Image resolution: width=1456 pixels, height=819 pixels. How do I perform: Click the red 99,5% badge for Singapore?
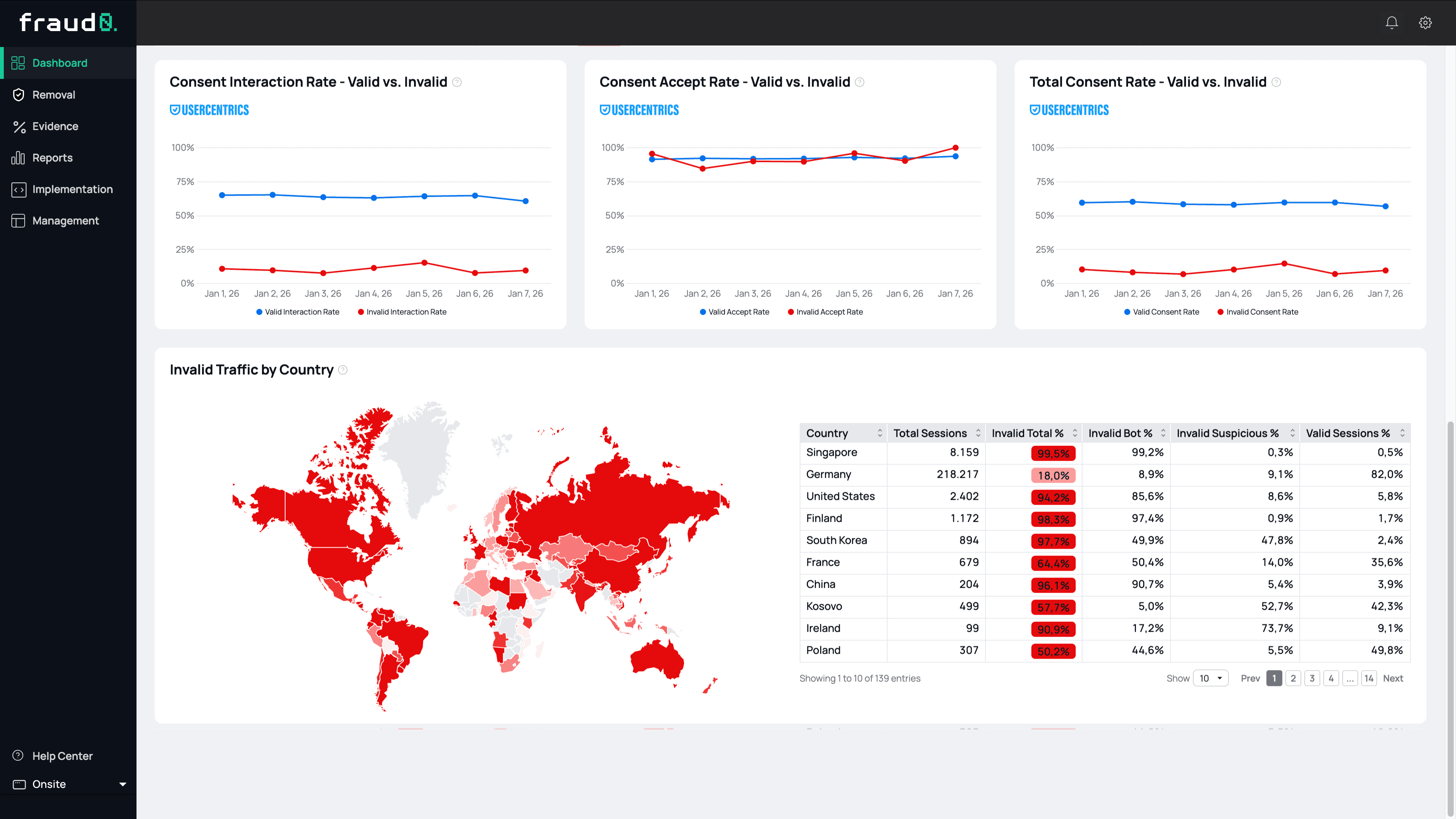1053,453
